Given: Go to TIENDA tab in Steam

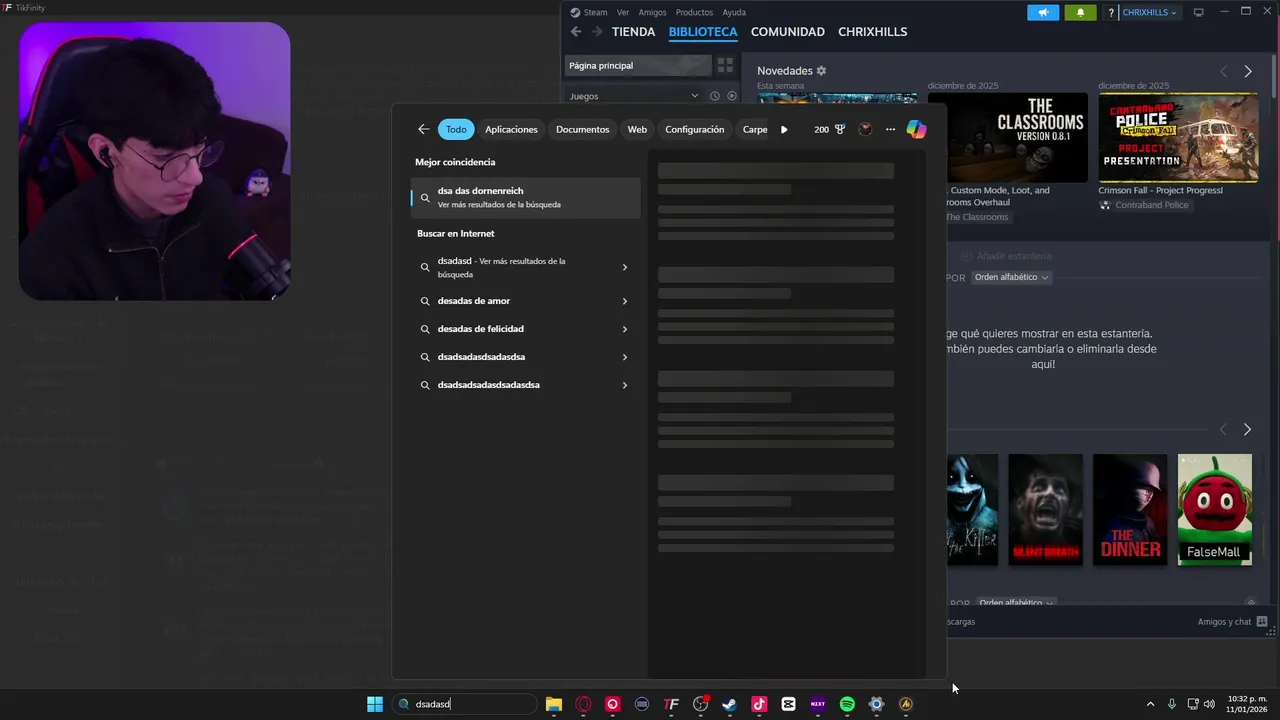Looking at the screenshot, I should (633, 32).
